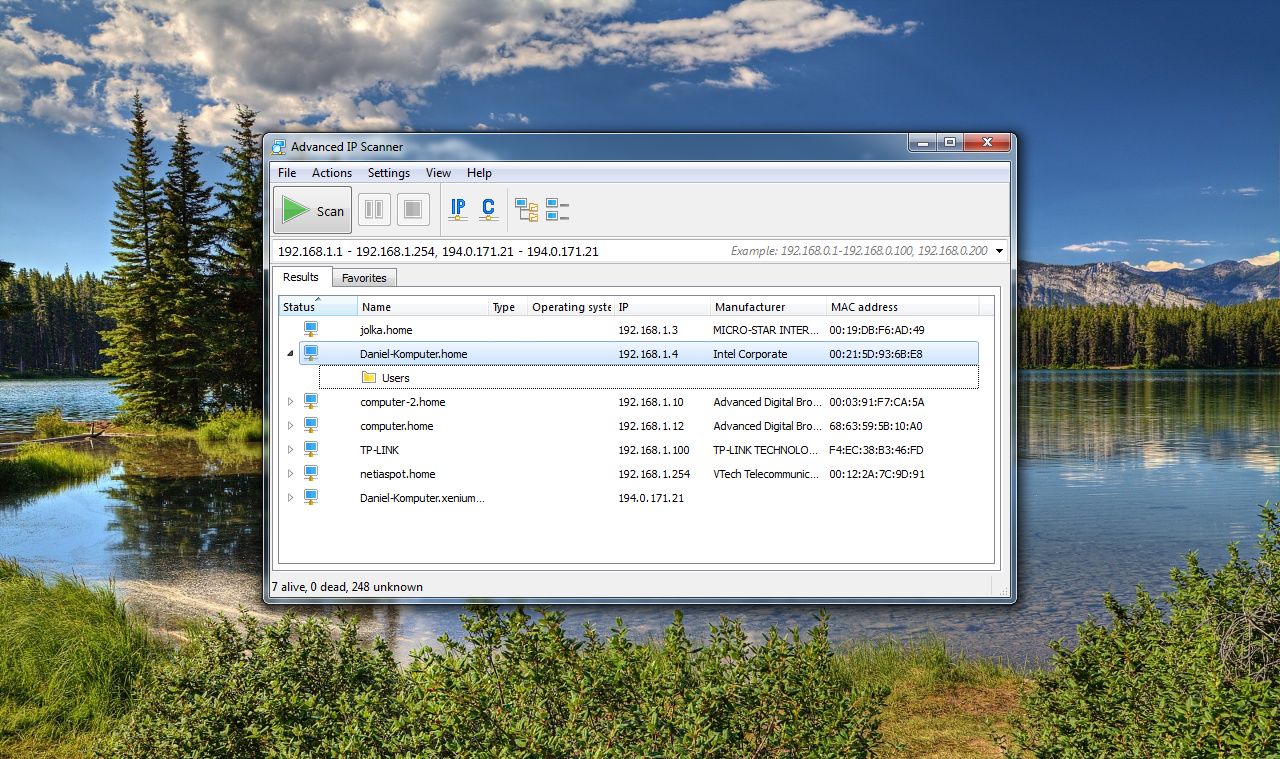Image resolution: width=1280 pixels, height=759 pixels.
Task: Open the View menu
Action: (438, 173)
